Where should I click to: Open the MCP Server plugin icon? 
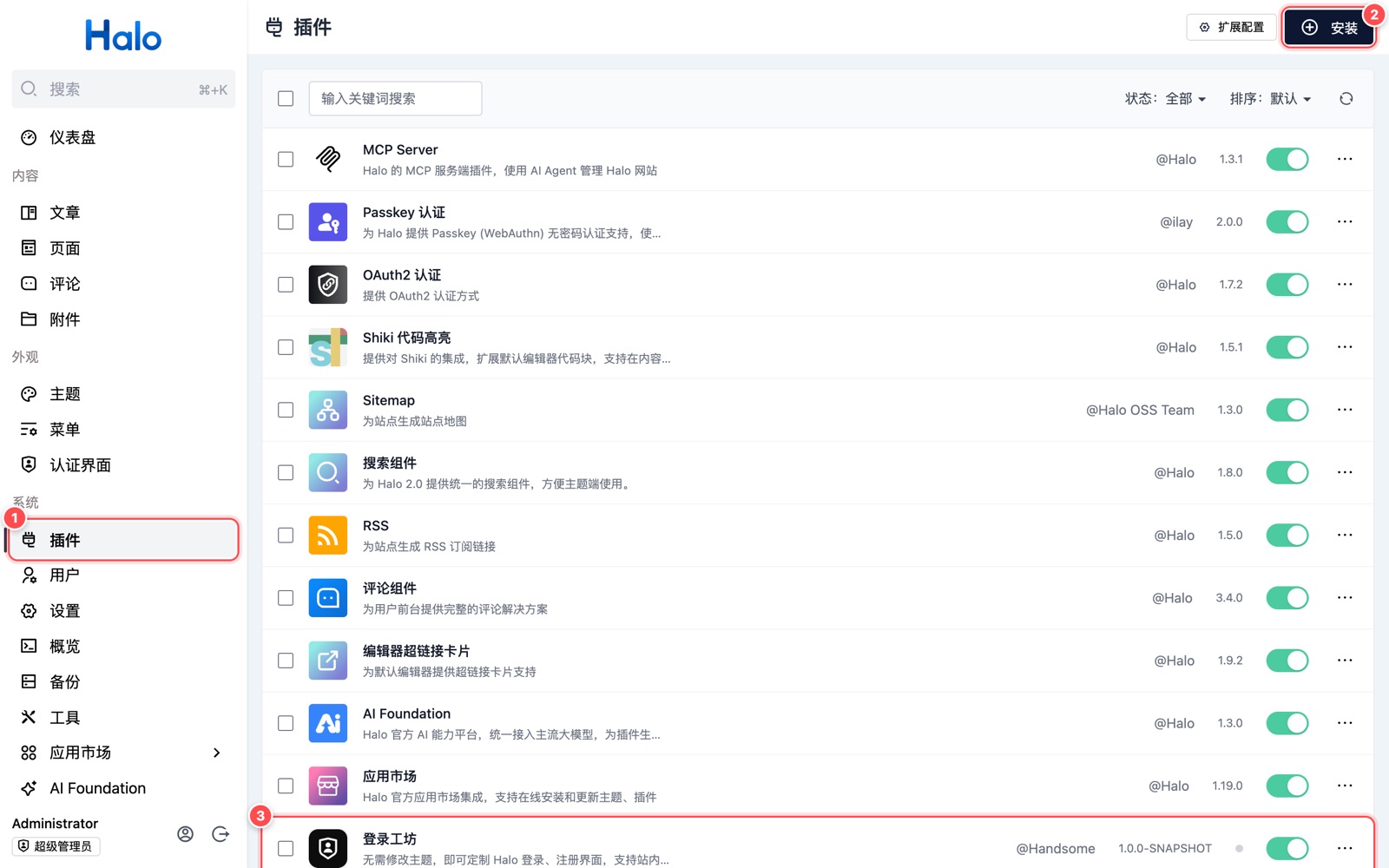coord(328,160)
